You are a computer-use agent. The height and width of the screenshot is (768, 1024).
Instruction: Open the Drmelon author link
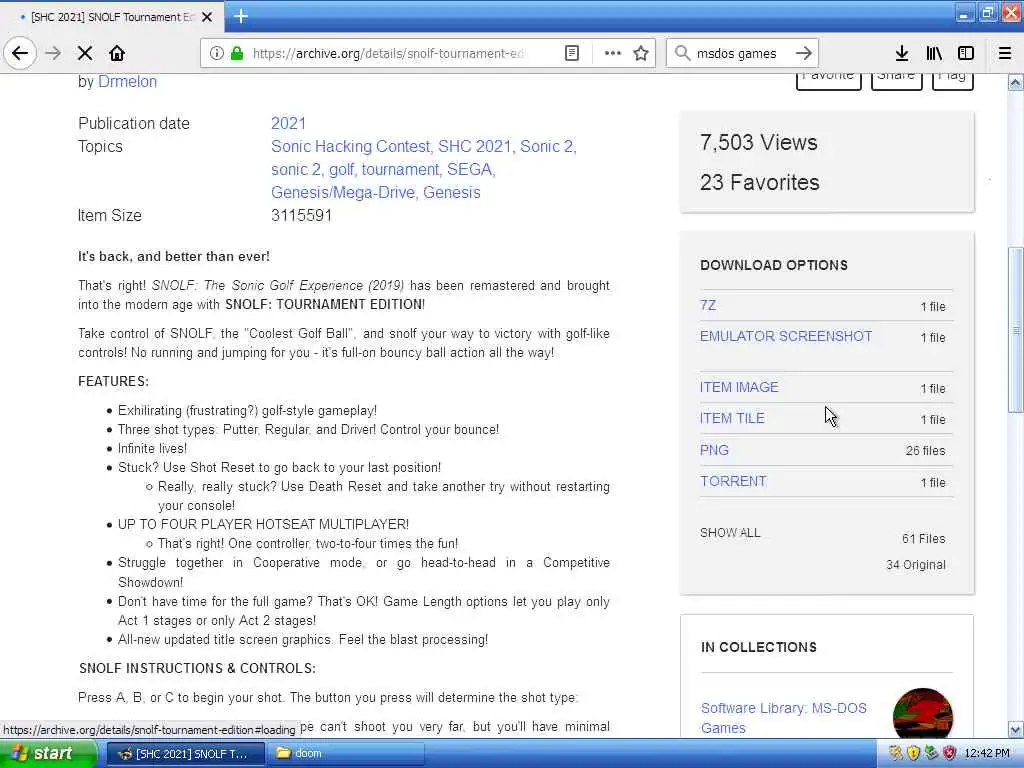tap(127, 82)
